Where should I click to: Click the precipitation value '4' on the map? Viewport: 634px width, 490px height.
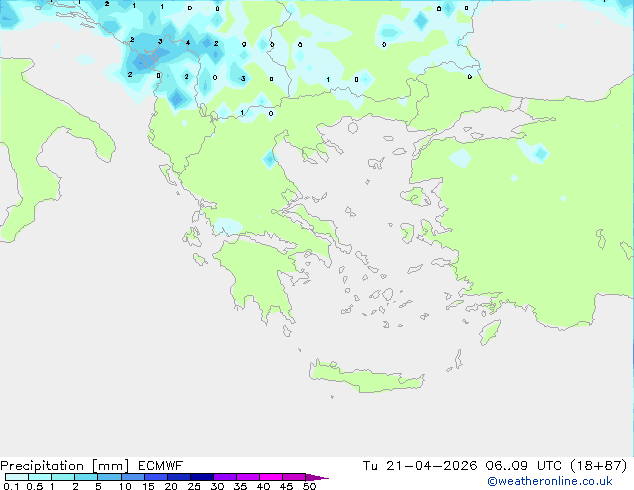coord(188,42)
